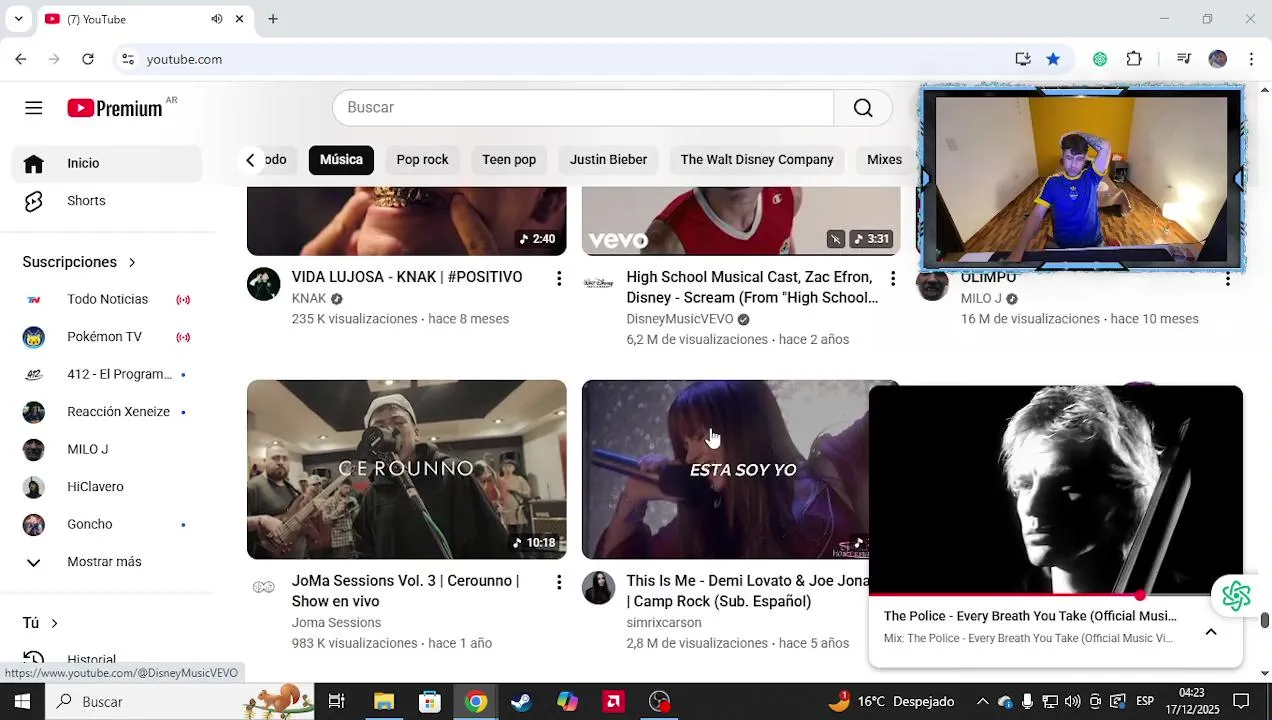Click the miniplayer red progress bar
Screen dimensions: 1272x720
click(x=1056, y=595)
